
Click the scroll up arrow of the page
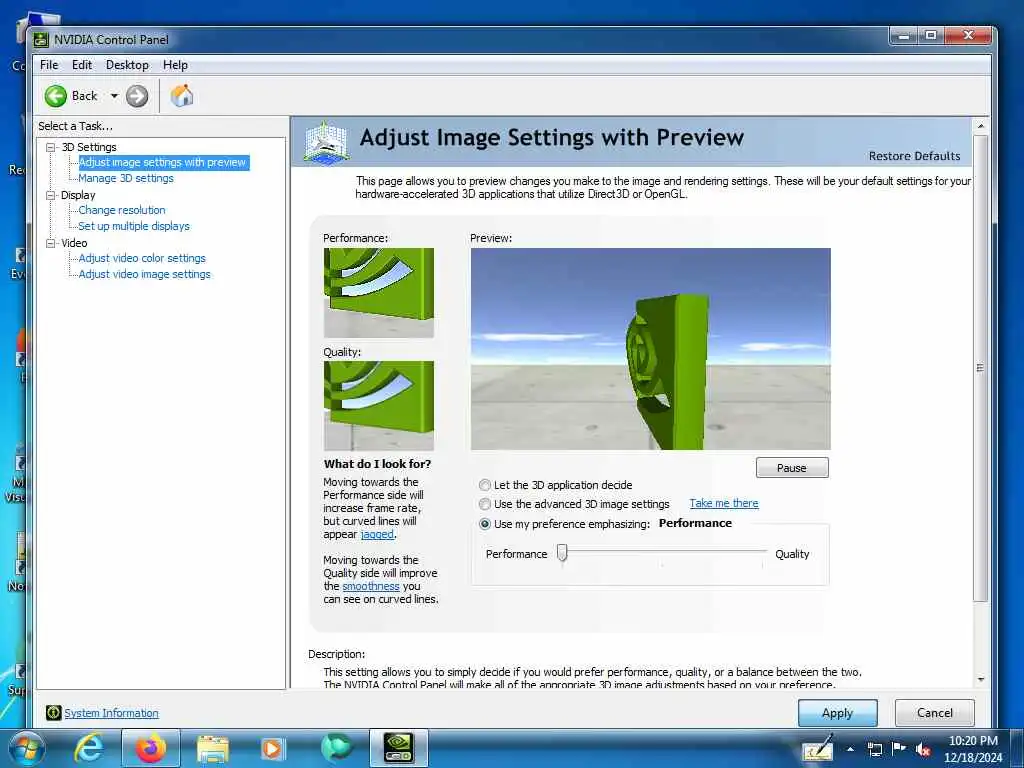tap(980, 125)
